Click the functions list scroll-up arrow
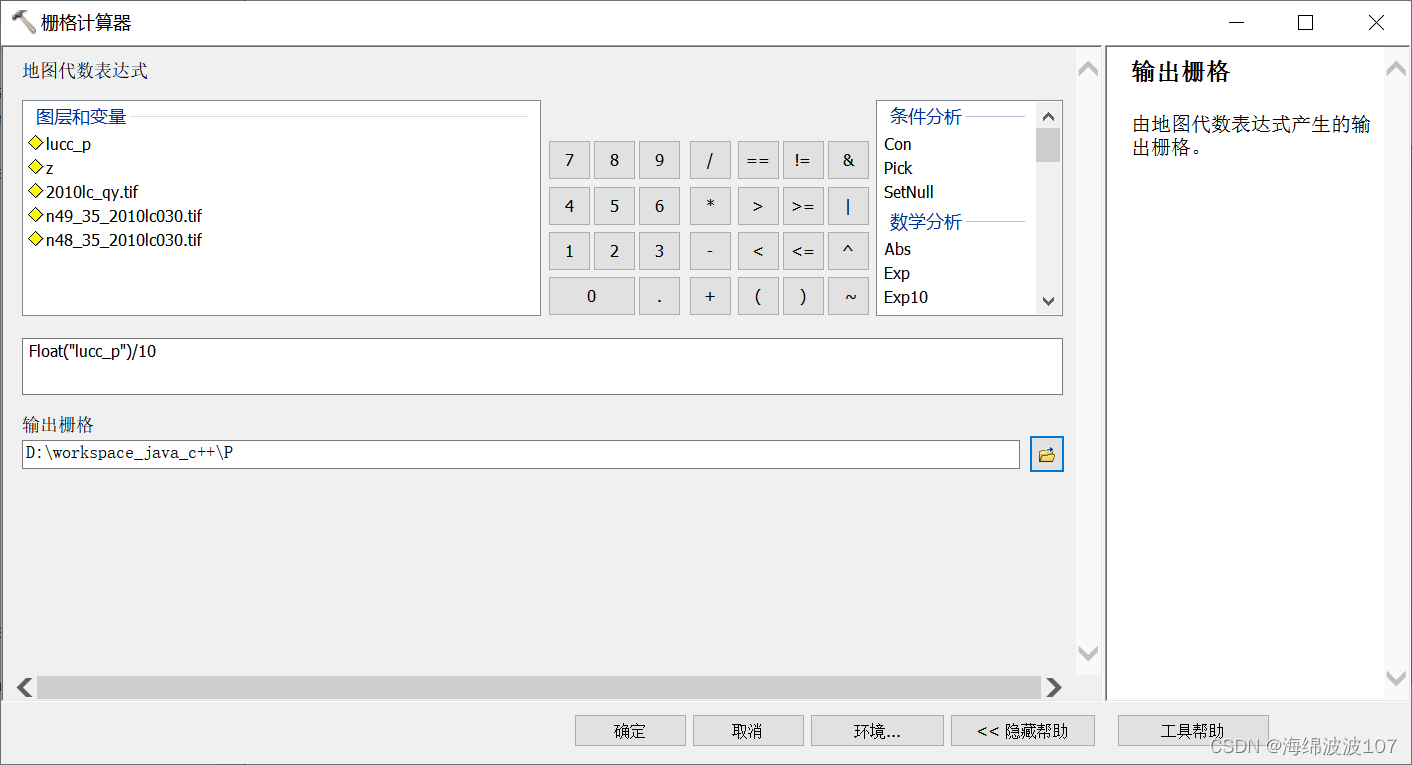Screen dimensions: 1412x765 1048,115
